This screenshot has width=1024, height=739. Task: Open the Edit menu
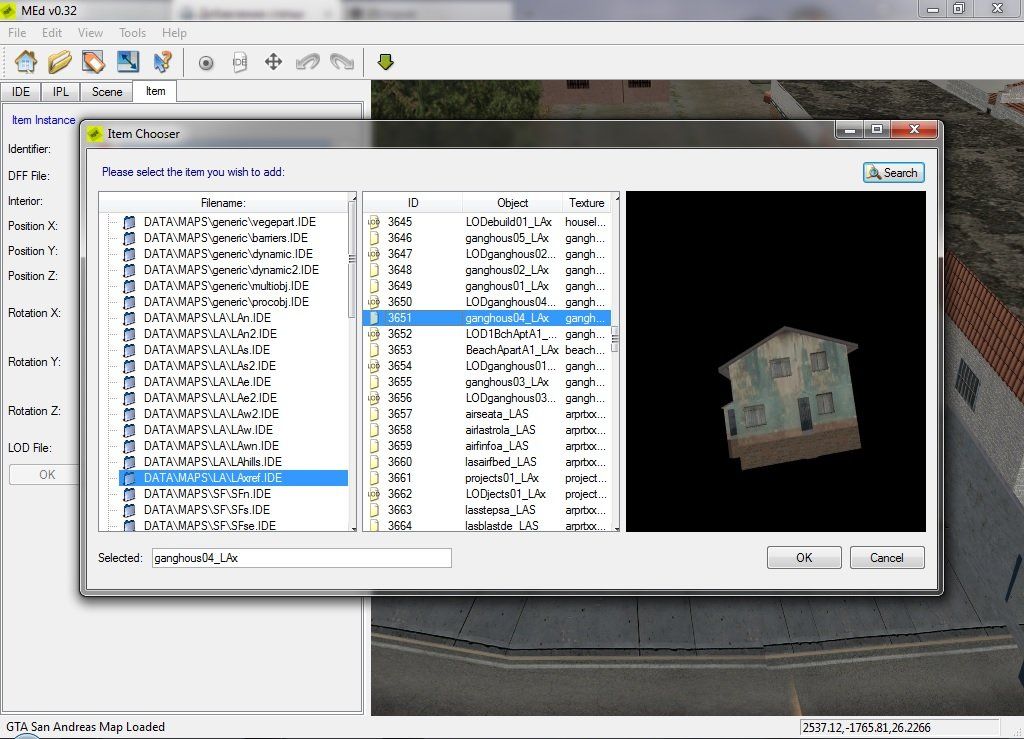[52, 33]
